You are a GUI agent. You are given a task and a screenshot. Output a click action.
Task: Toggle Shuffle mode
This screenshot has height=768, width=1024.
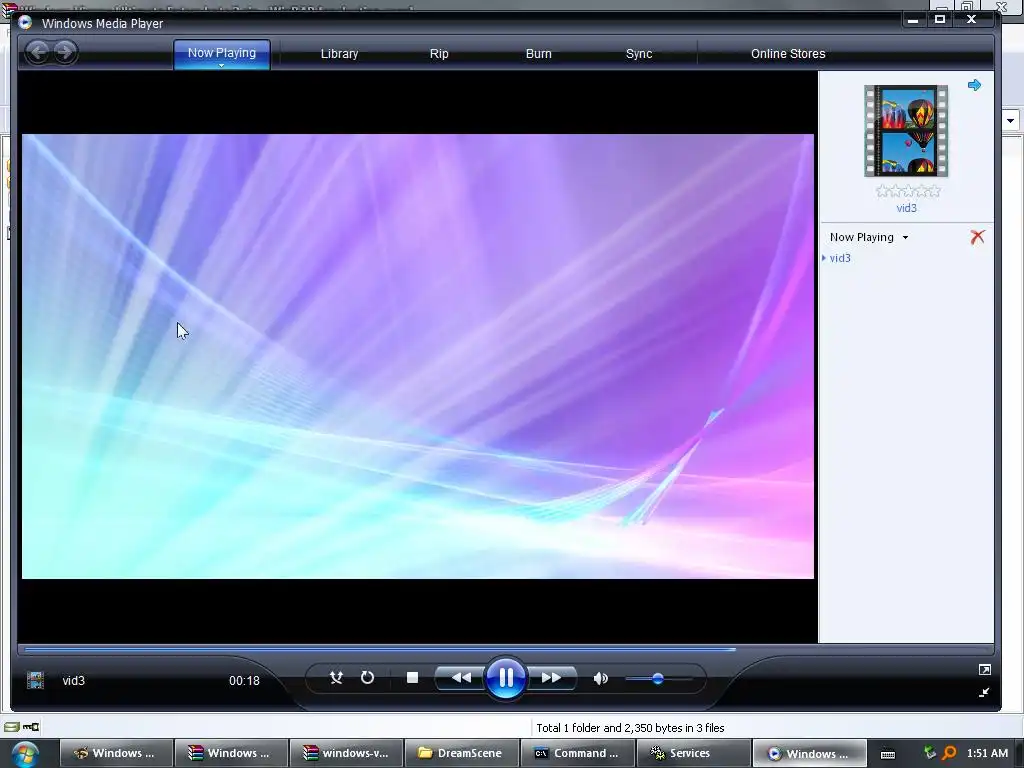336,678
